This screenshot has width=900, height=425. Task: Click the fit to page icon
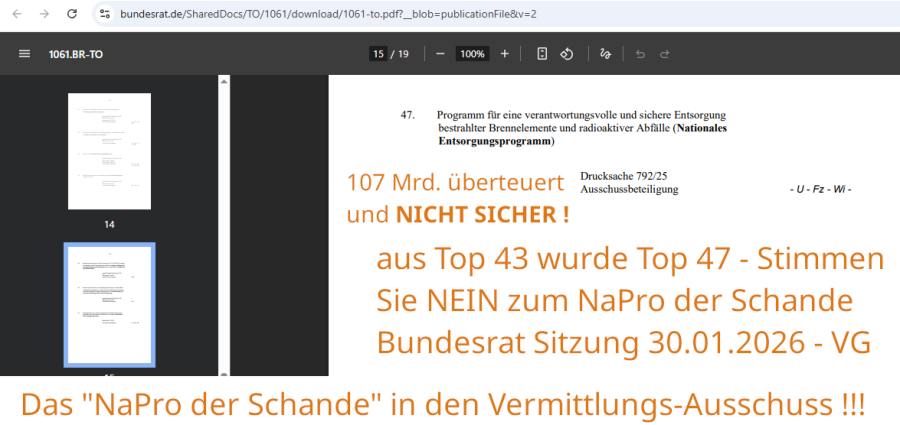click(x=542, y=54)
